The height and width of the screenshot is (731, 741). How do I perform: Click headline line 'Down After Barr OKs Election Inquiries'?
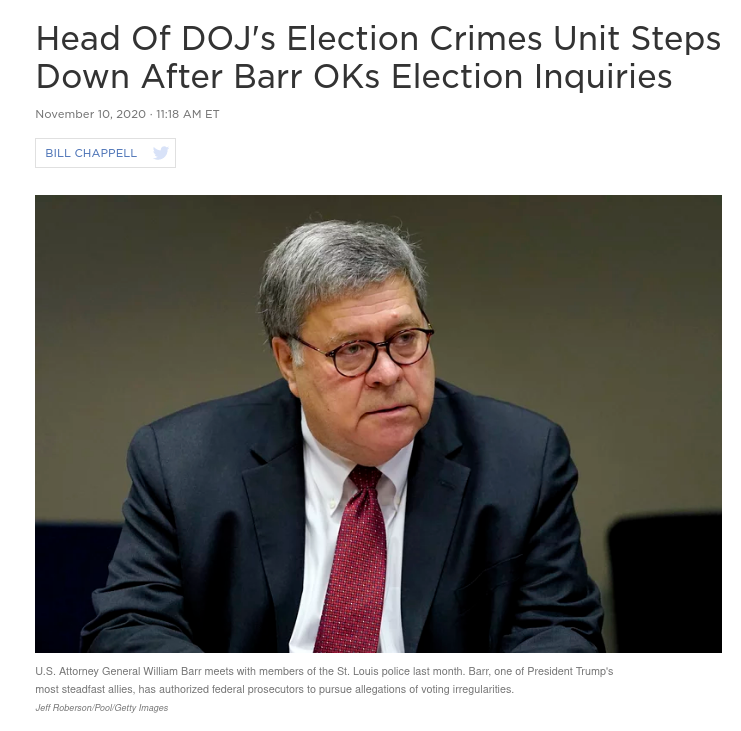click(353, 77)
